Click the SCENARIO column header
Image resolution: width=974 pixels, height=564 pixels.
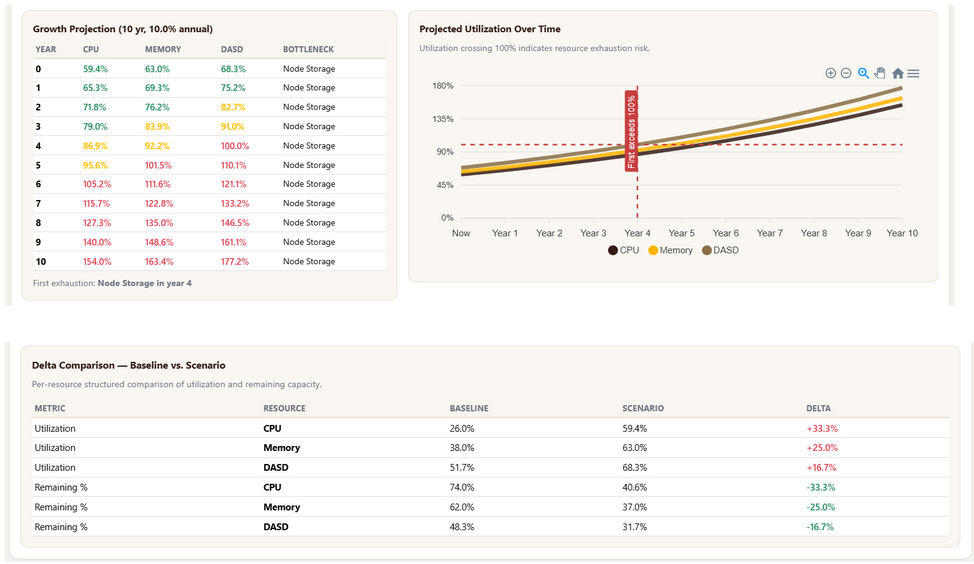point(643,408)
